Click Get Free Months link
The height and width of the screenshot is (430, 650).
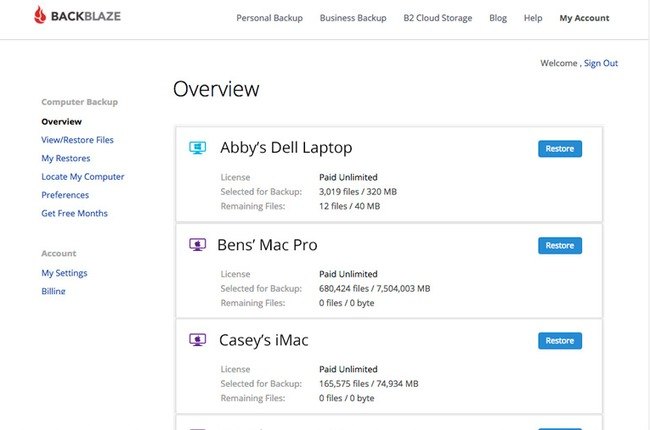(74, 213)
